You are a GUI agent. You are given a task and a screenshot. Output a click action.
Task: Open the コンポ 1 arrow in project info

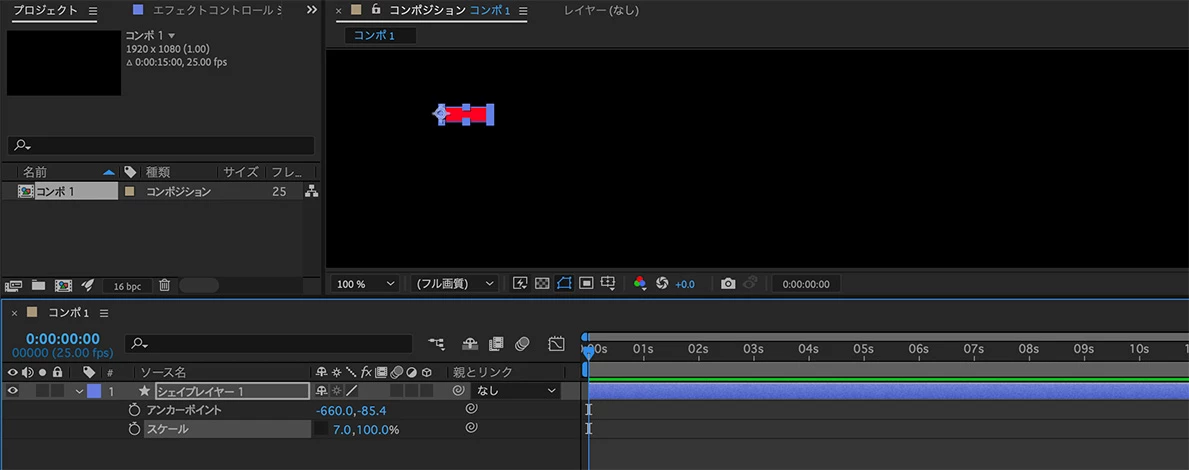point(171,36)
